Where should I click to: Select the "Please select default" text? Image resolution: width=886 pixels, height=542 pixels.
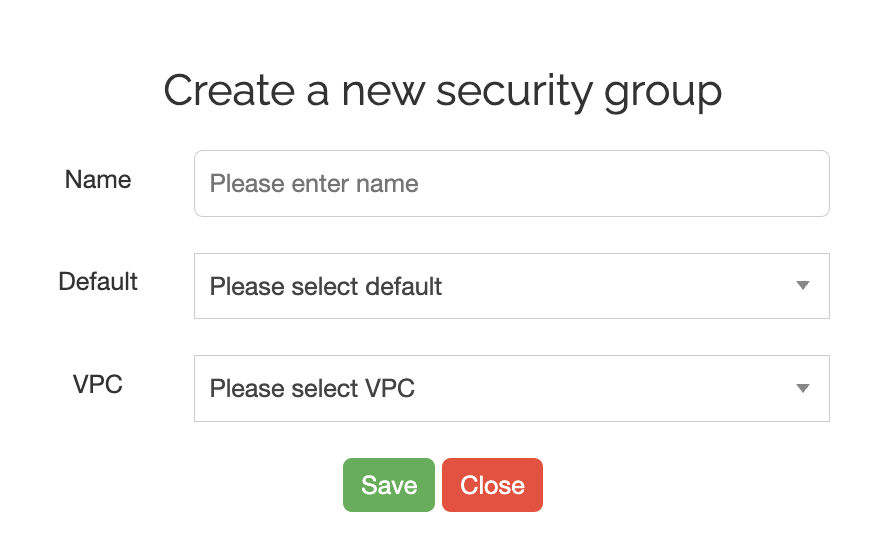[x=326, y=287]
